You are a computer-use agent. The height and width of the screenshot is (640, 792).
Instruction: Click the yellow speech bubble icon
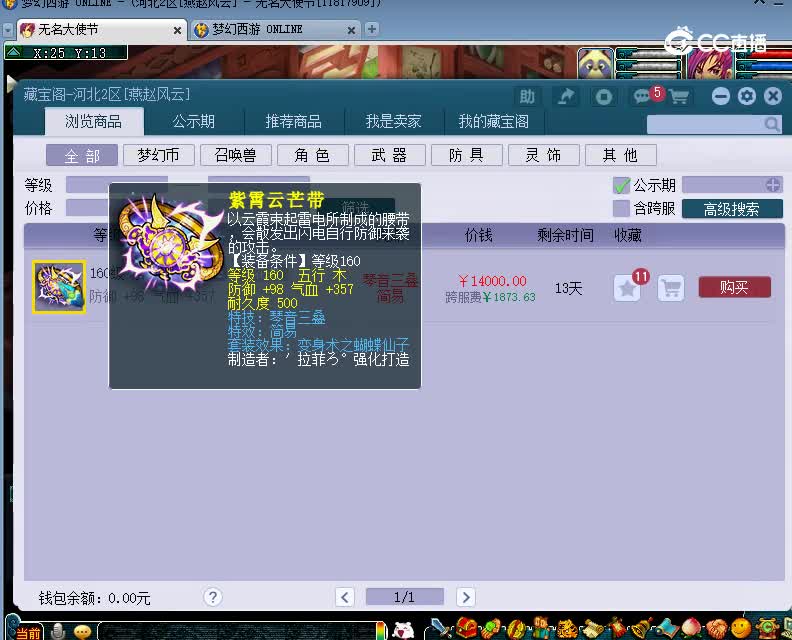(x=82, y=631)
